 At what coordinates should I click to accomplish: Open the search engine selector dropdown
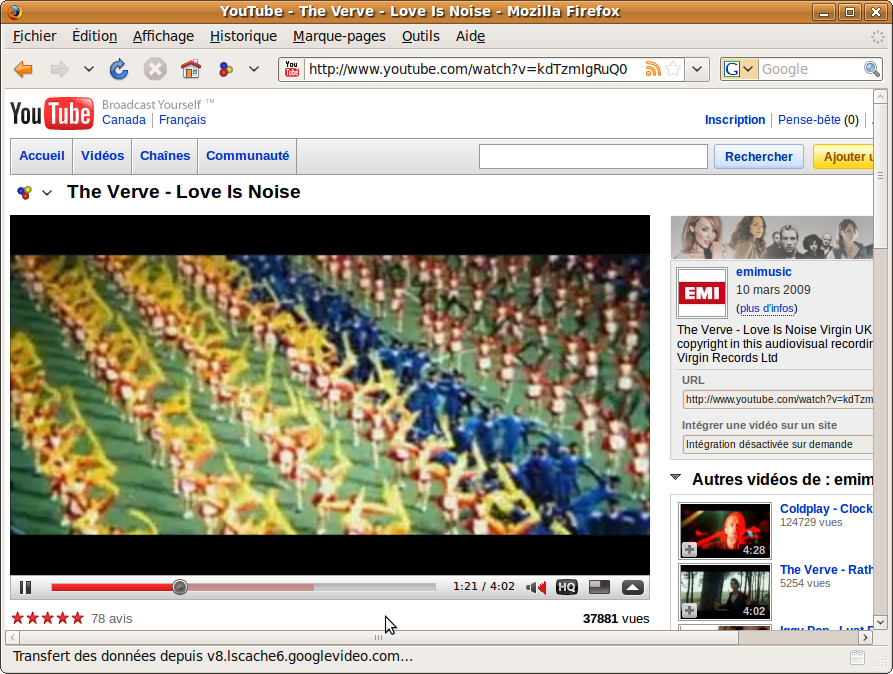click(739, 70)
